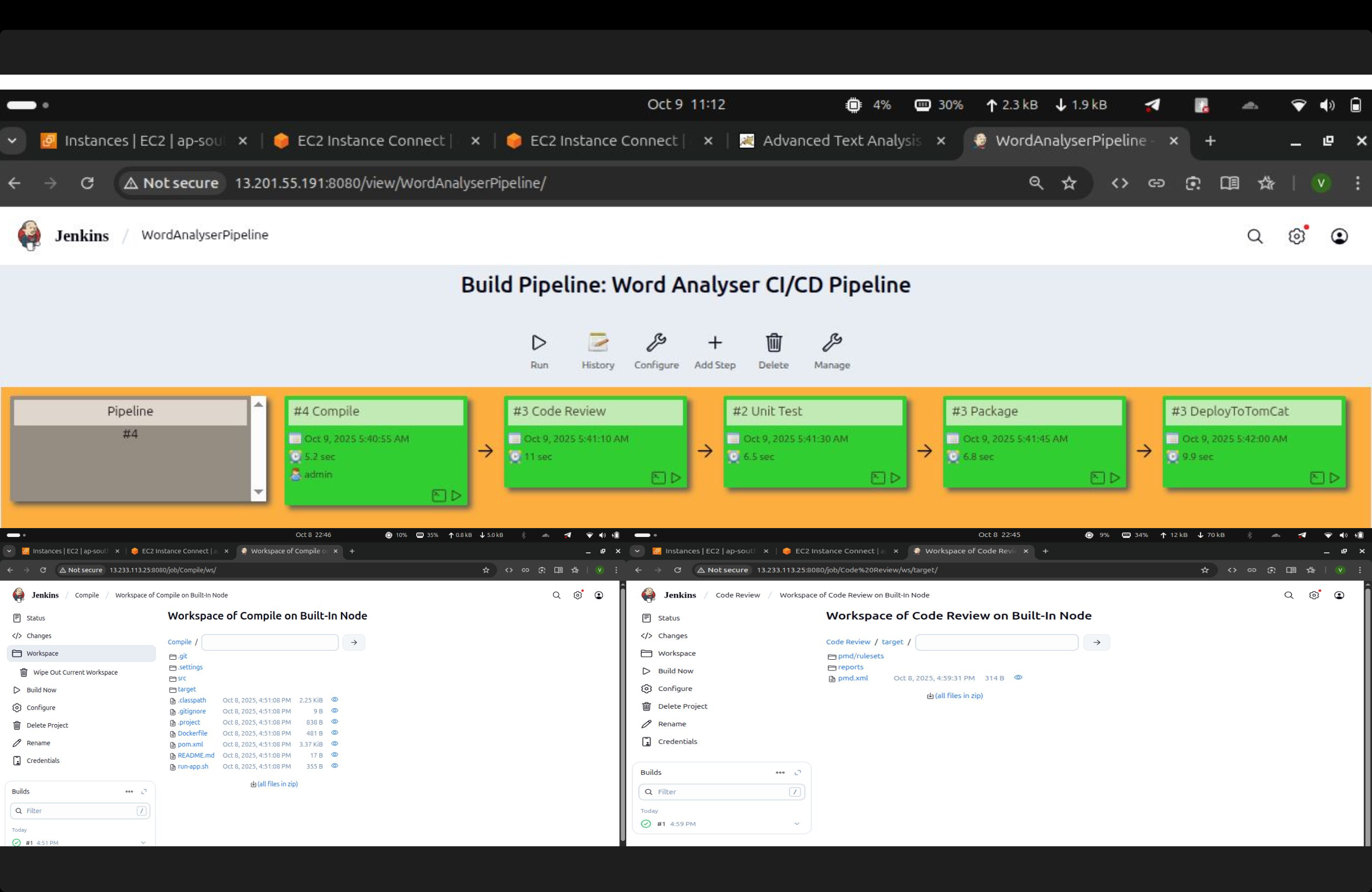Screen dimensions: 1372x892
Task: Open Jenkins settings gear in top header
Action: pyautogui.click(x=1297, y=236)
